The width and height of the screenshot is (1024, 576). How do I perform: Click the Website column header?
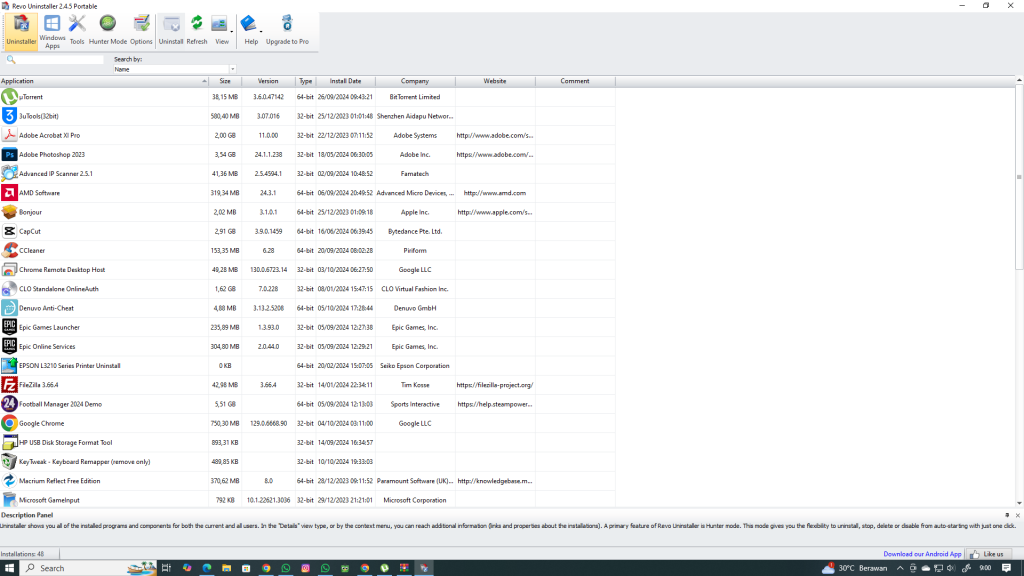pos(495,81)
